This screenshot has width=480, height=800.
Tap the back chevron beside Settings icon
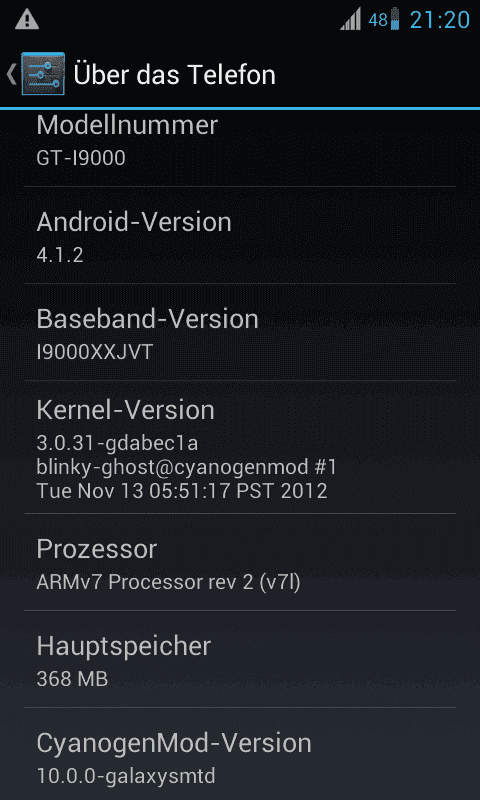(11, 74)
